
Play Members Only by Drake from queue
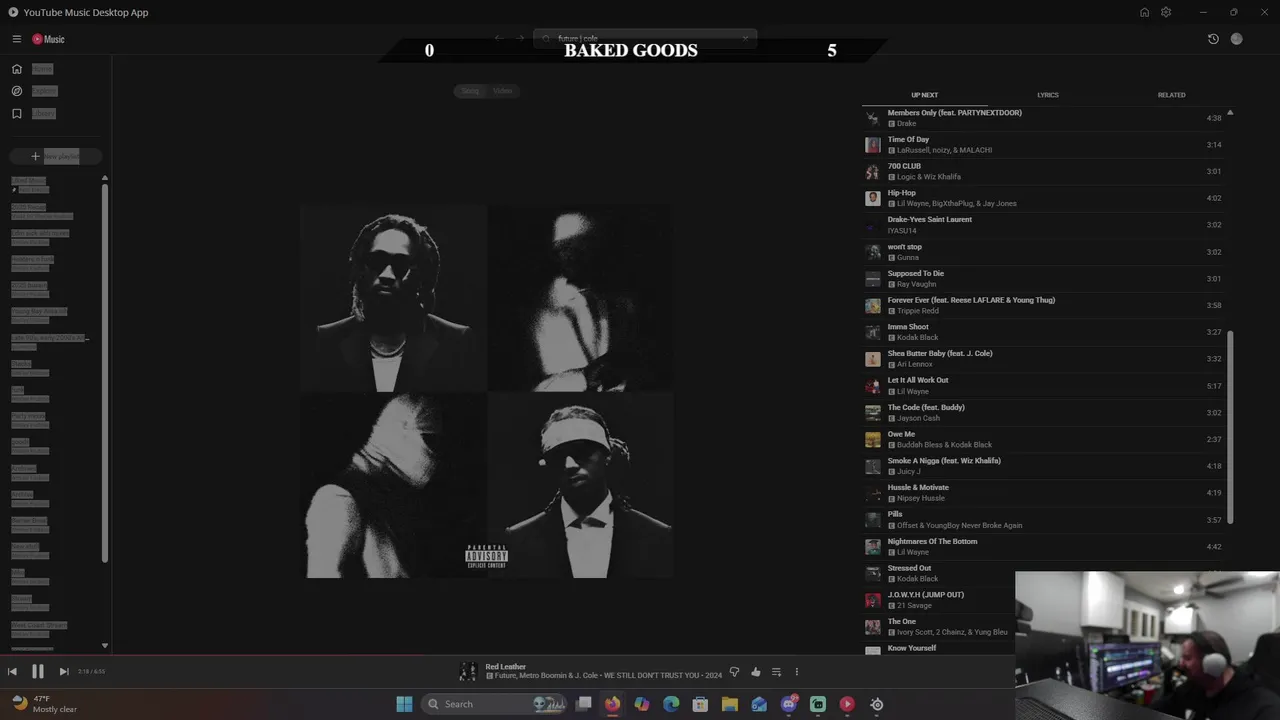(1045, 118)
